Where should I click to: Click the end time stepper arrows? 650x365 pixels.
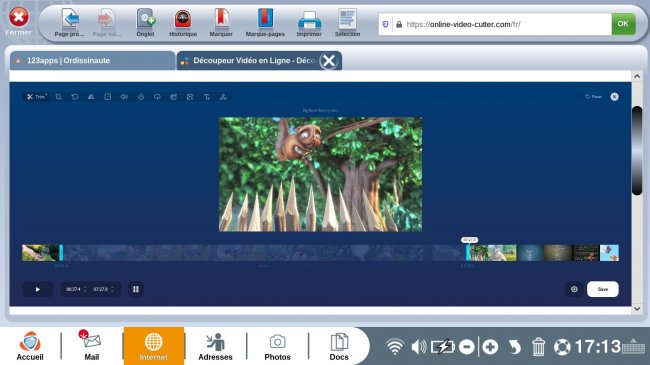tap(112, 289)
